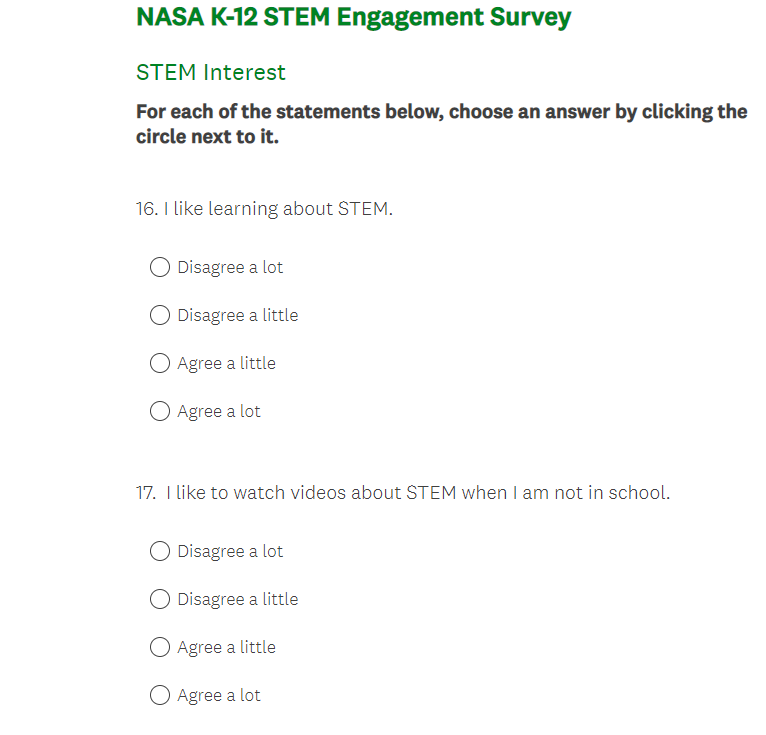The width and height of the screenshot is (766, 735).
Task: Click the 'Agree a little' label text under question 16
Action: [x=226, y=363]
